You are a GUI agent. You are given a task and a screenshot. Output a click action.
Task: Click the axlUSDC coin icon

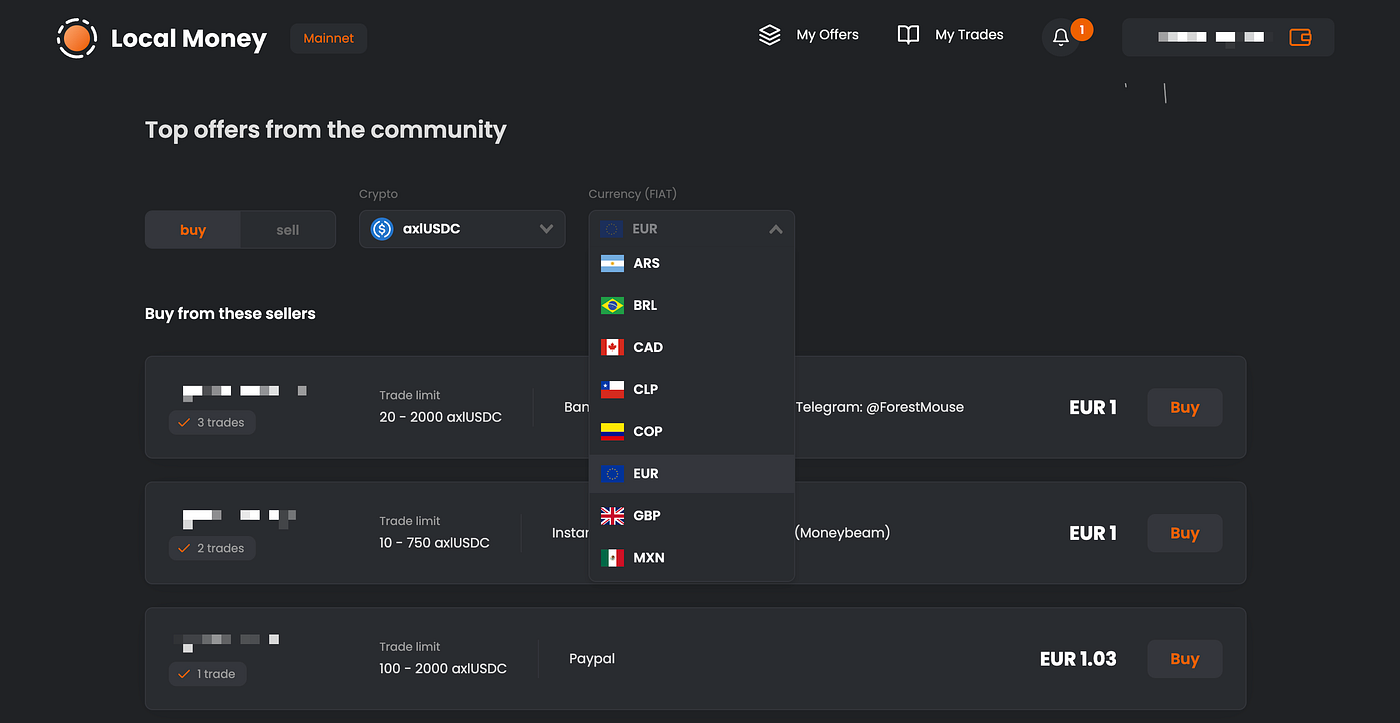381,229
